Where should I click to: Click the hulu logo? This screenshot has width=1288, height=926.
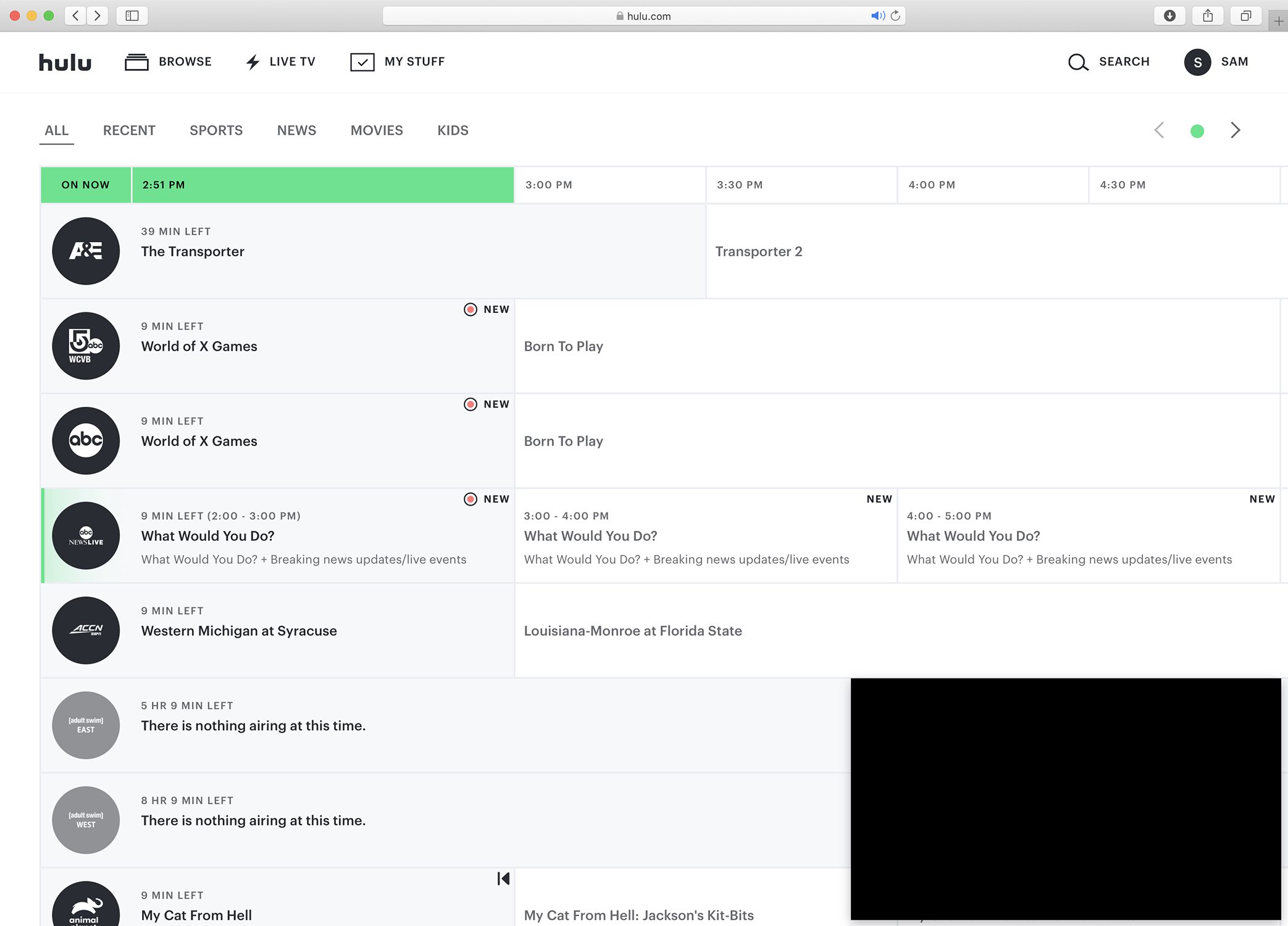(65, 62)
